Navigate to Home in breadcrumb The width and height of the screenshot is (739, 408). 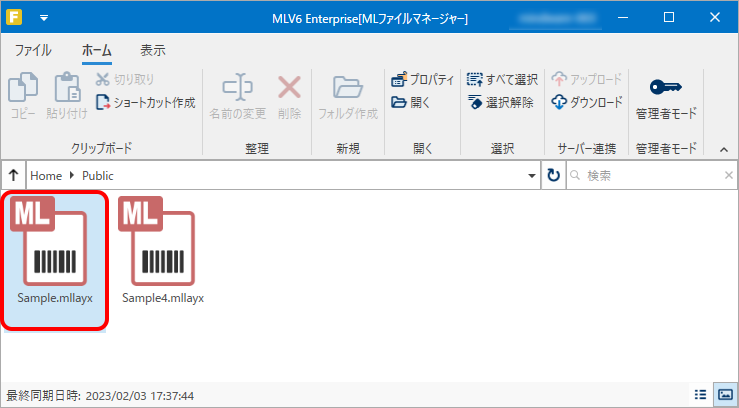(x=46, y=176)
